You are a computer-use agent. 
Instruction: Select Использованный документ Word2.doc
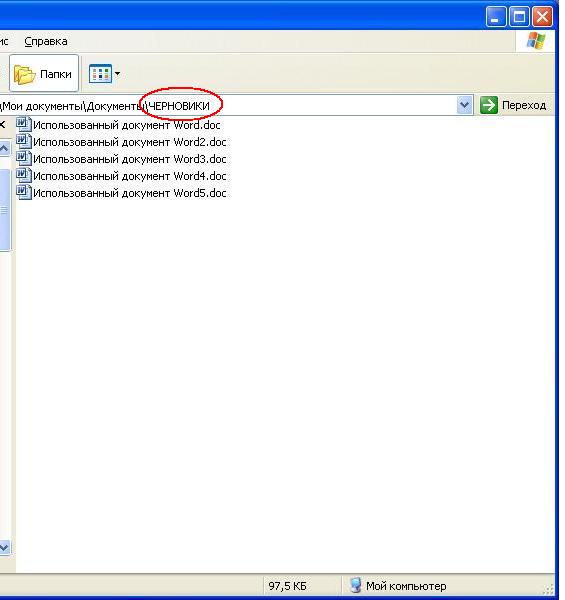click(x=121, y=142)
